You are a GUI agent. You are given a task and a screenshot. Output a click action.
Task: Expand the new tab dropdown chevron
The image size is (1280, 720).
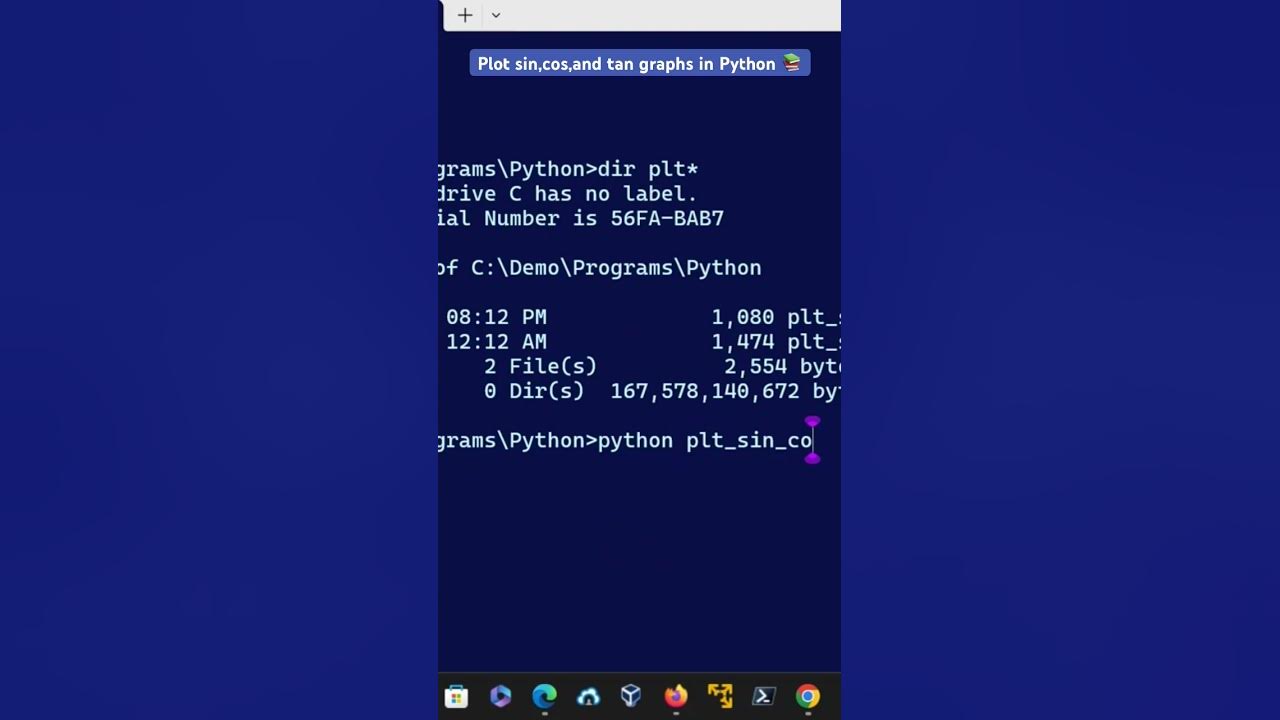tap(496, 15)
